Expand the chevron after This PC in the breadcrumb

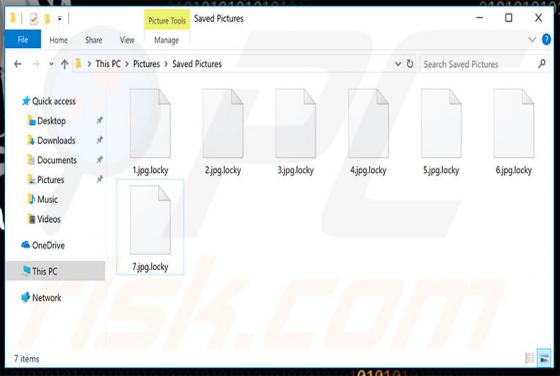pyautogui.click(x=127, y=64)
